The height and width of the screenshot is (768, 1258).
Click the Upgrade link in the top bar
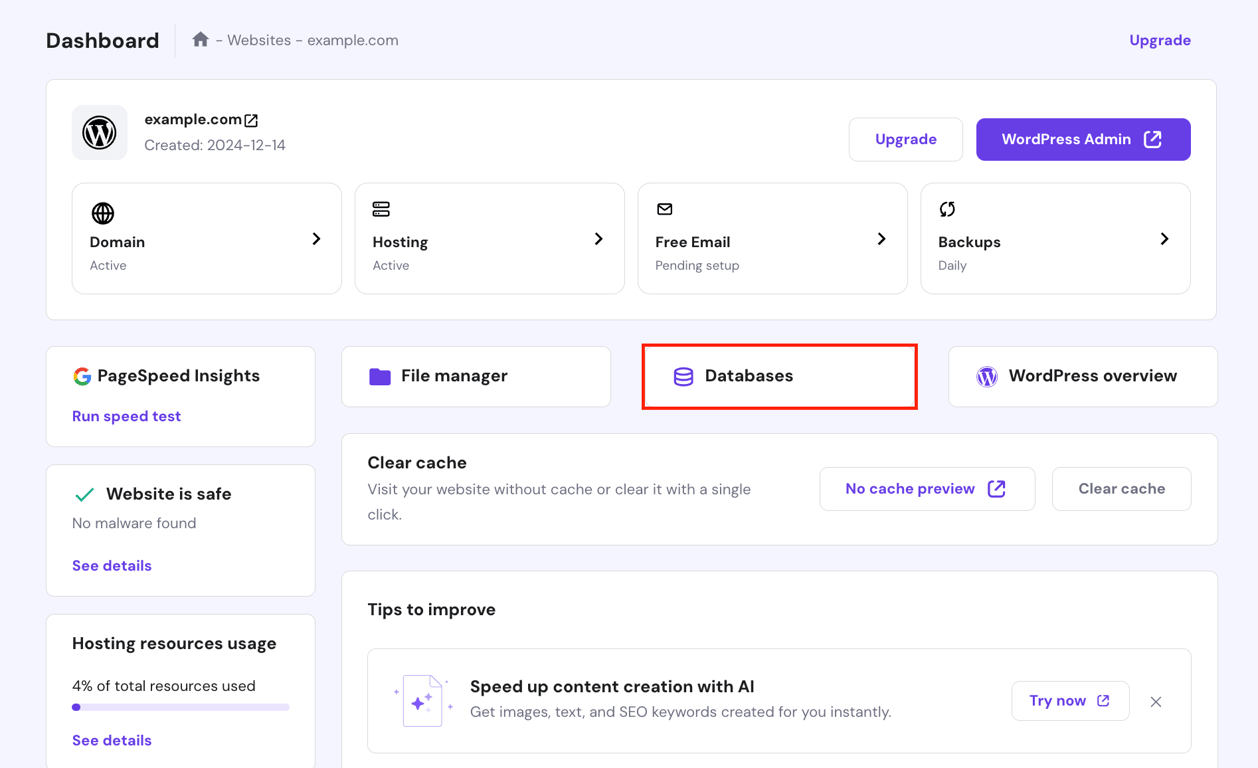coord(1159,39)
